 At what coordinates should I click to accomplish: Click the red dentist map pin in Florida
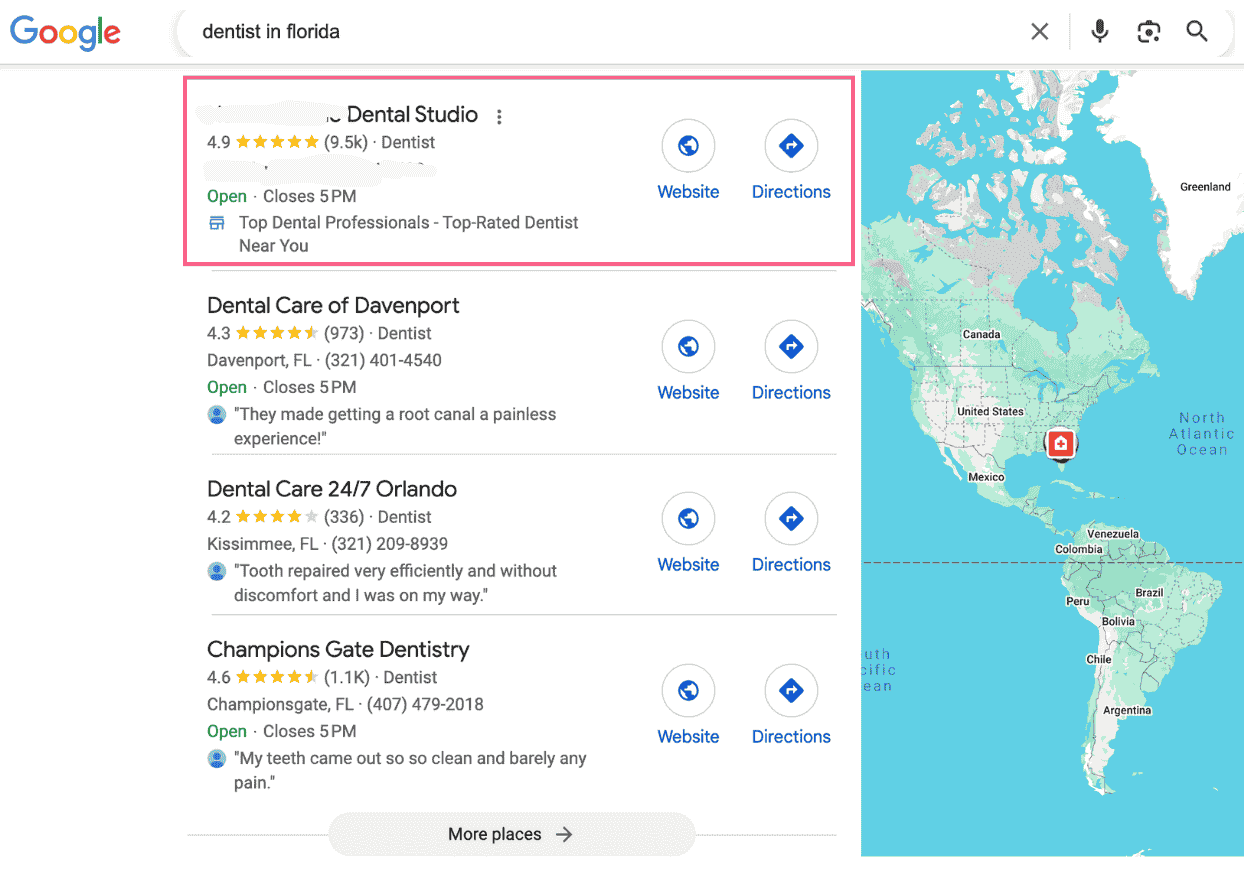coord(1061,444)
